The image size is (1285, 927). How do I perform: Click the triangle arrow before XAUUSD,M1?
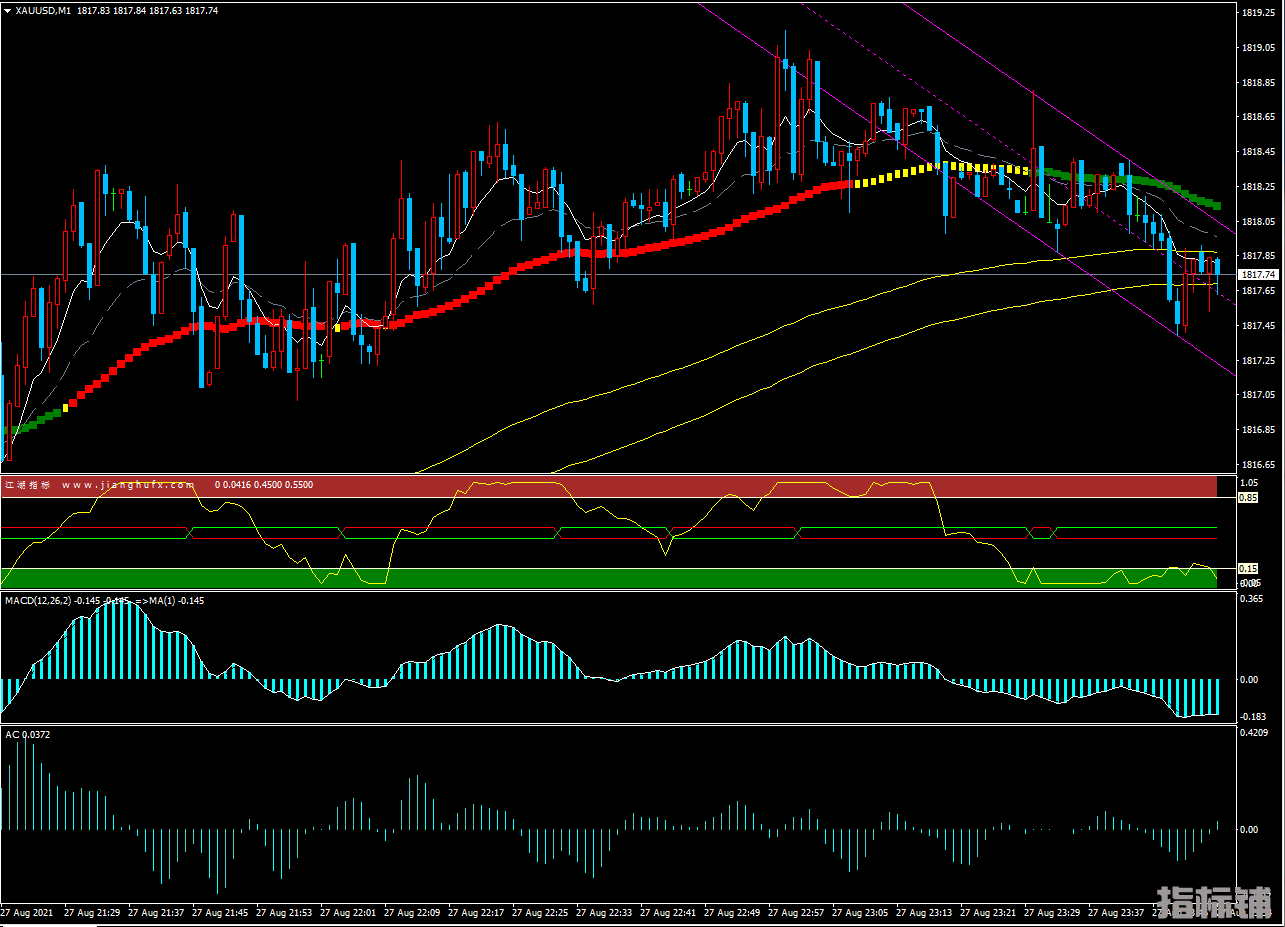point(8,10)
